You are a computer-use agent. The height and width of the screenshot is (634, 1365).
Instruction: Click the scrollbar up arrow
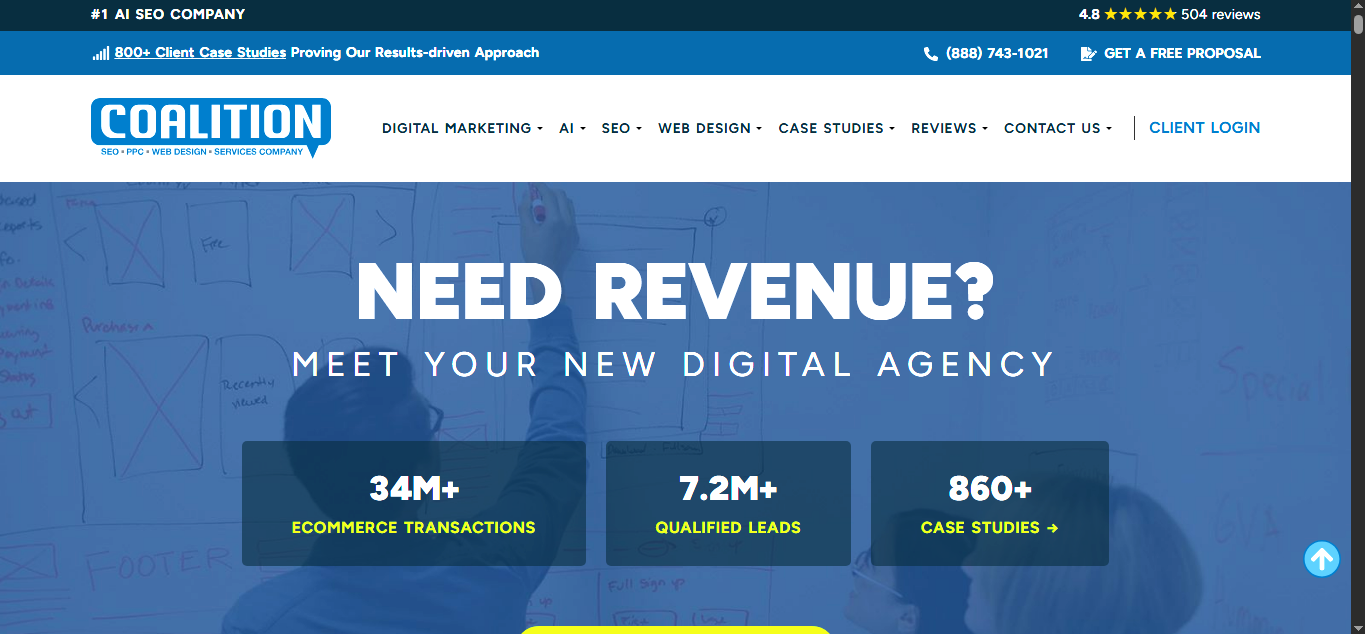1357,6
